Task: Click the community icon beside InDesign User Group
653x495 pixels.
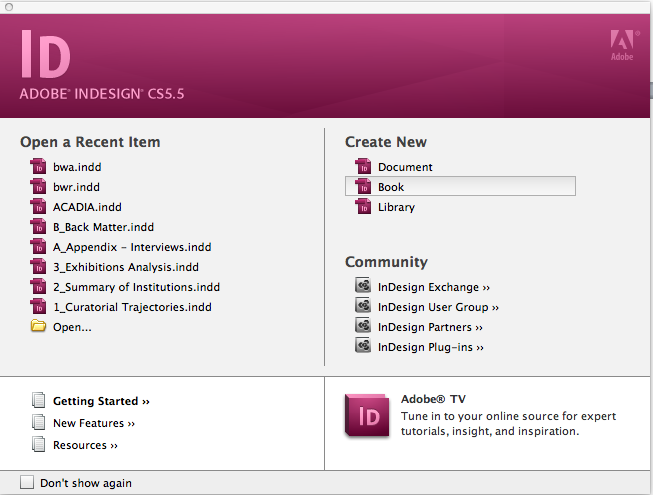Action: click(363, 306)
